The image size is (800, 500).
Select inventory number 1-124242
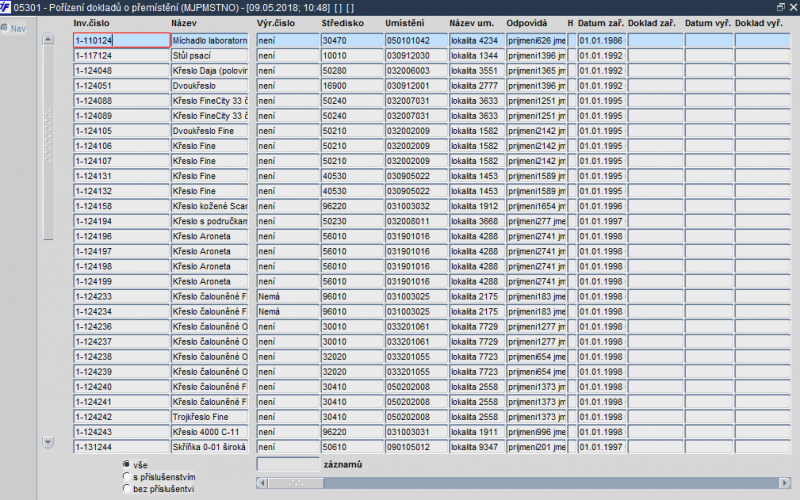click(x=121, y=416)
